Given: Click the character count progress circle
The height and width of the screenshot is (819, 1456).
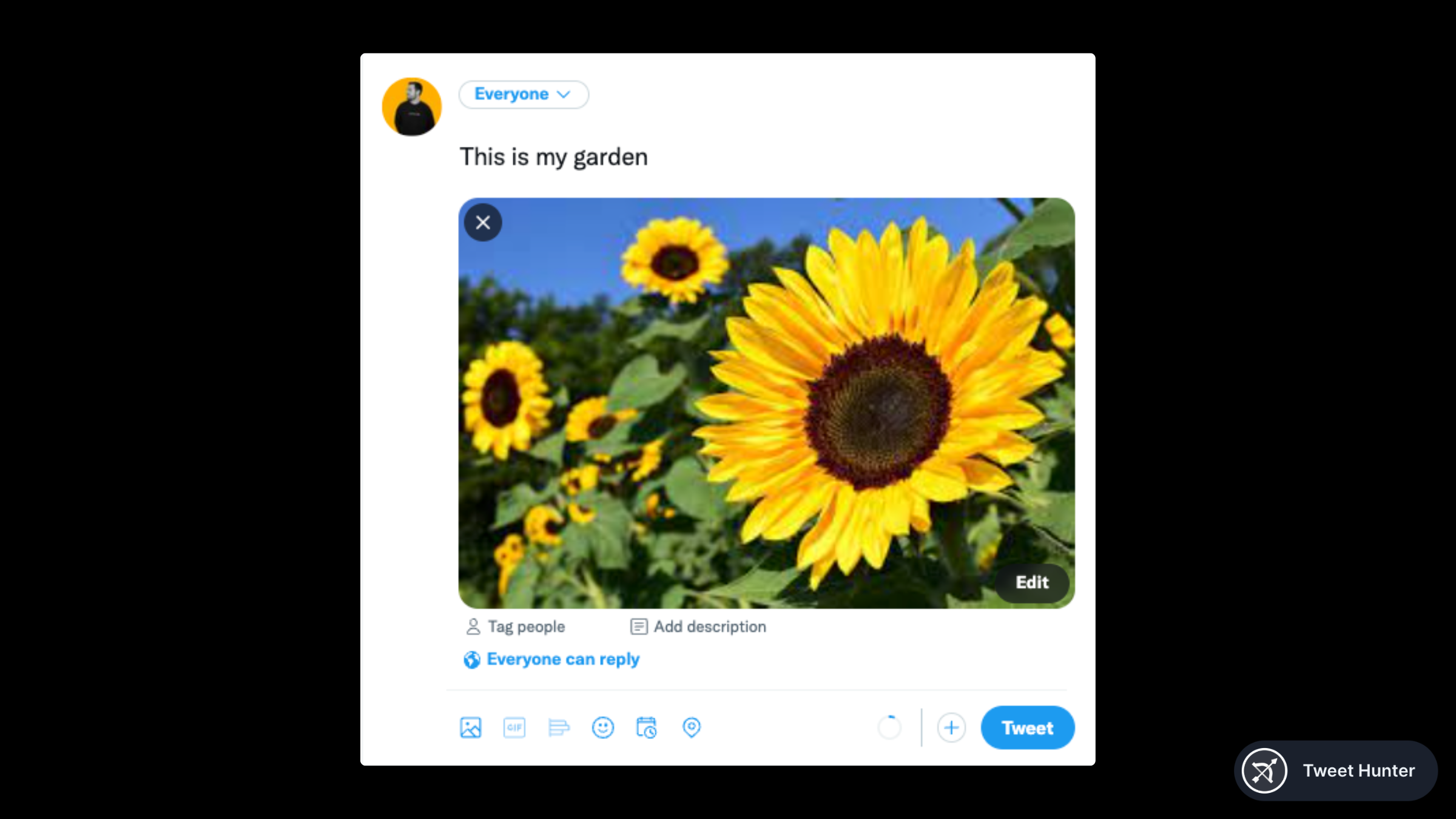Looking at the screenshot, I should (889, 727).
